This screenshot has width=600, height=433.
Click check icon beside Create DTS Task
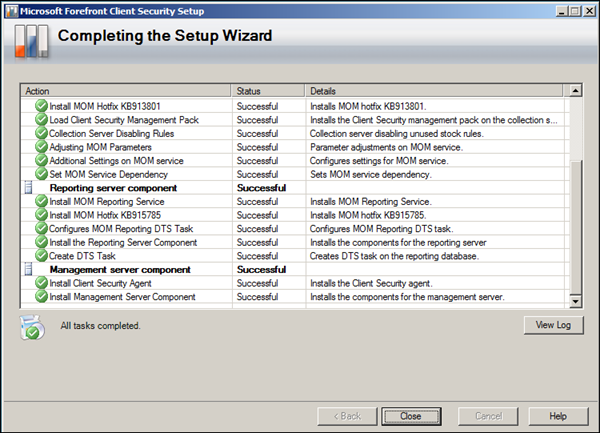click(x=41, y=256)
